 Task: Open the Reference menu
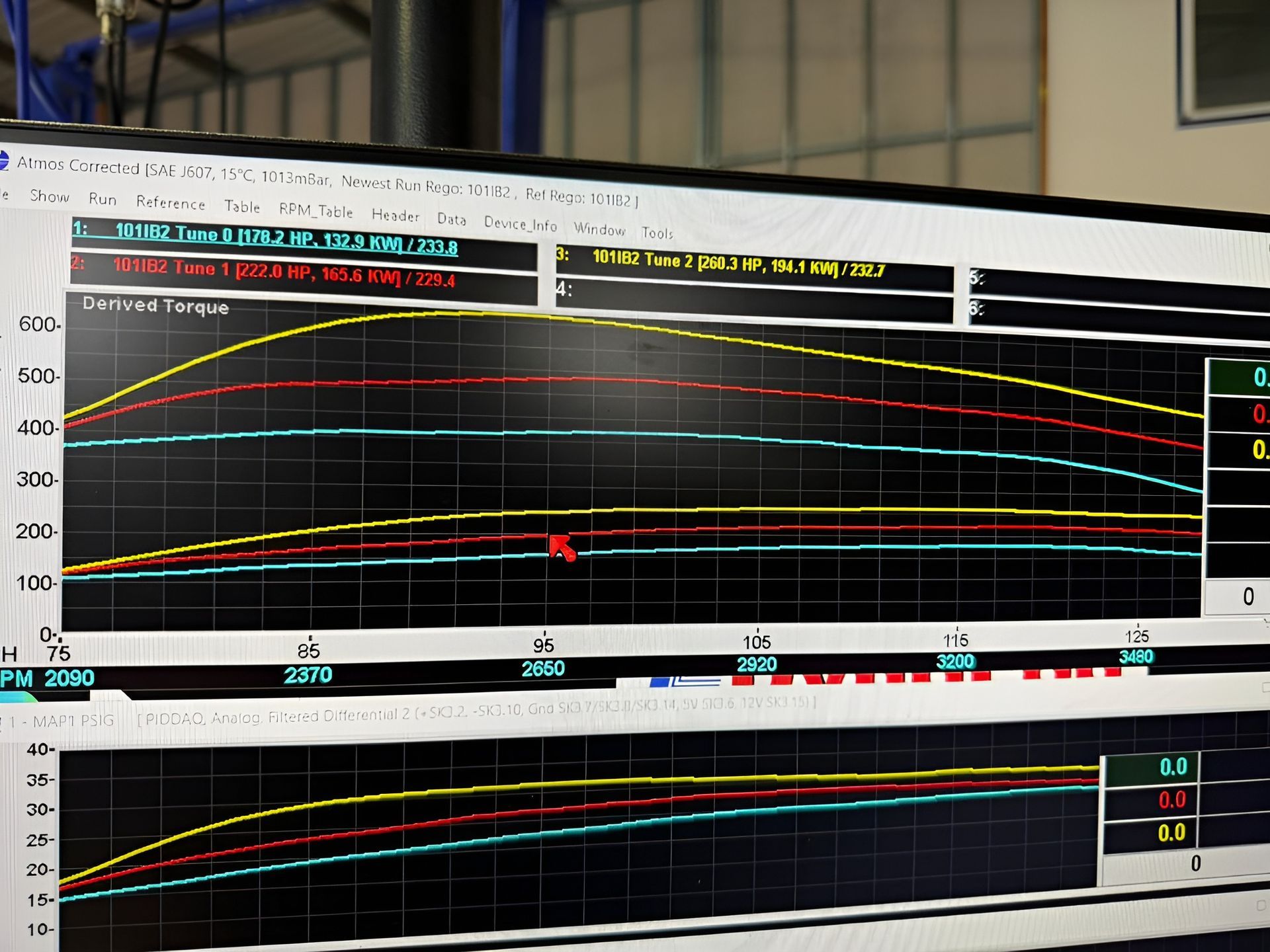tap(171, 203)
